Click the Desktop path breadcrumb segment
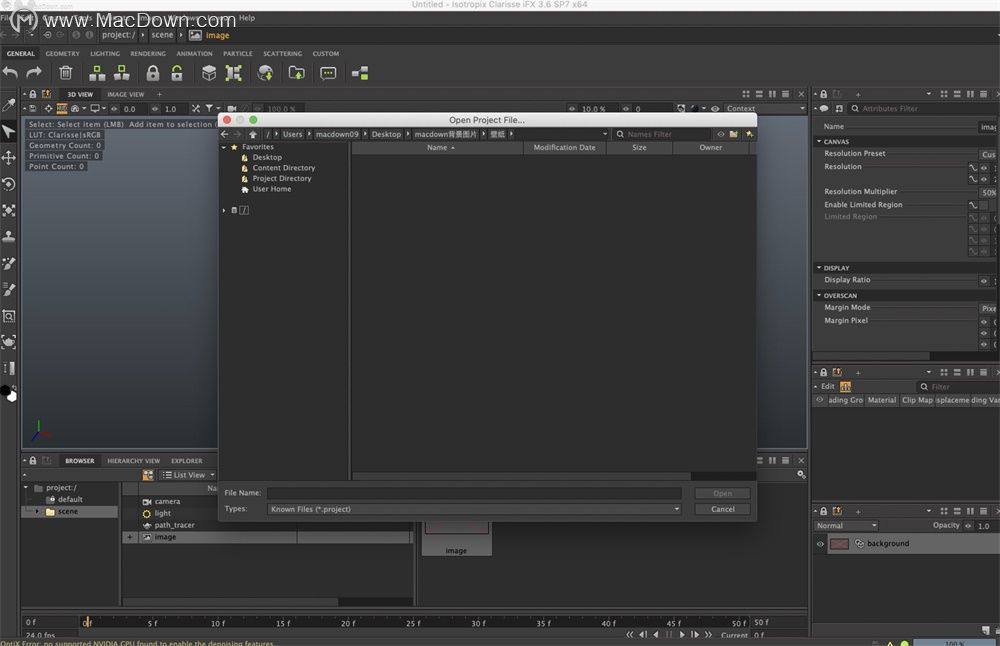1000x646 pixels. [386, 134]
